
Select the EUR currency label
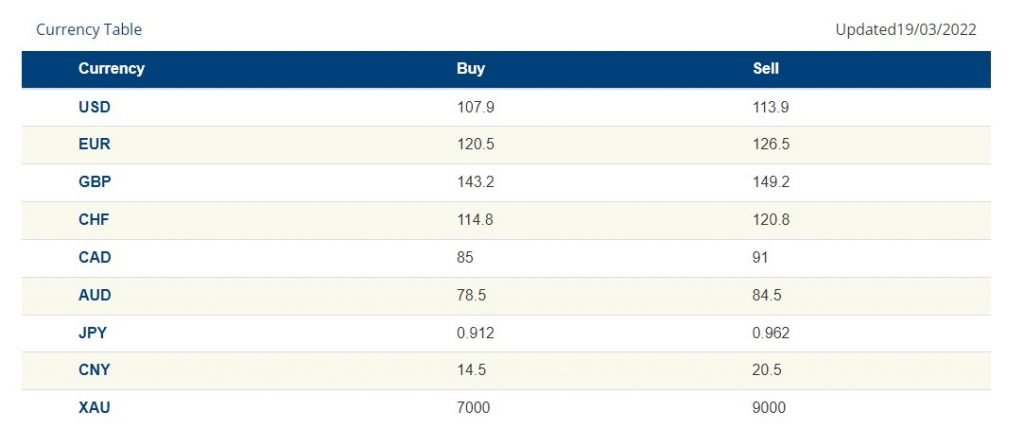click(94, 144)
